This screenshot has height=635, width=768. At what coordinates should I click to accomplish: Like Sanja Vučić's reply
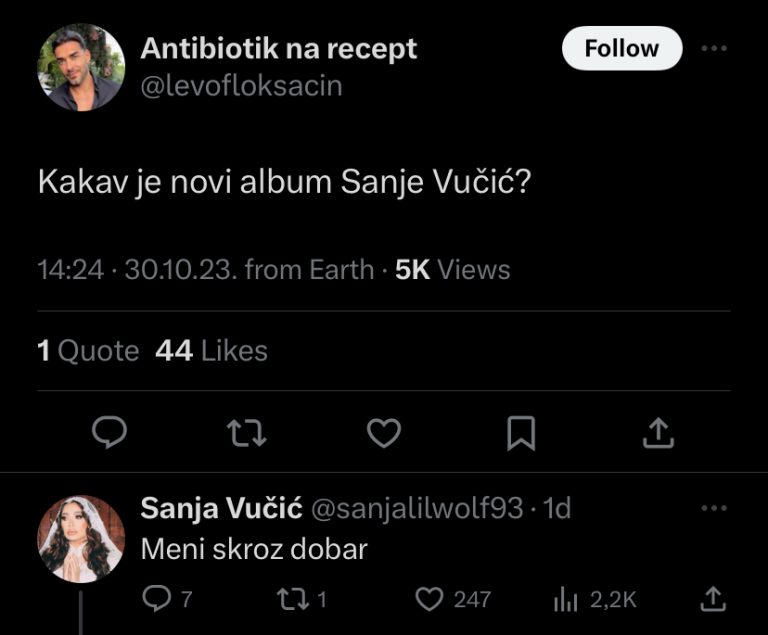tap(429, 598)
